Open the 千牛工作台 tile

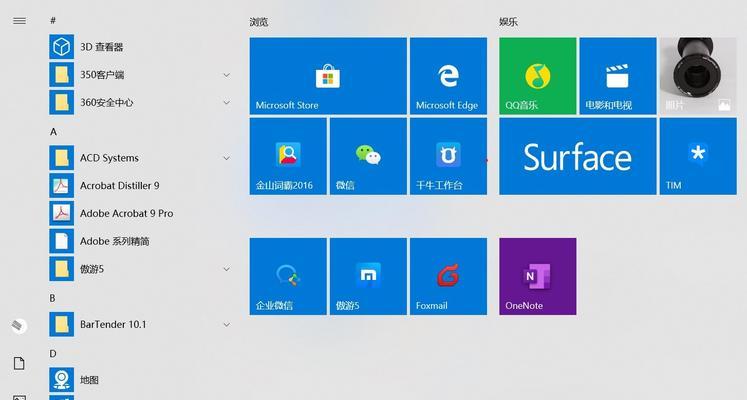pos(448,156)
